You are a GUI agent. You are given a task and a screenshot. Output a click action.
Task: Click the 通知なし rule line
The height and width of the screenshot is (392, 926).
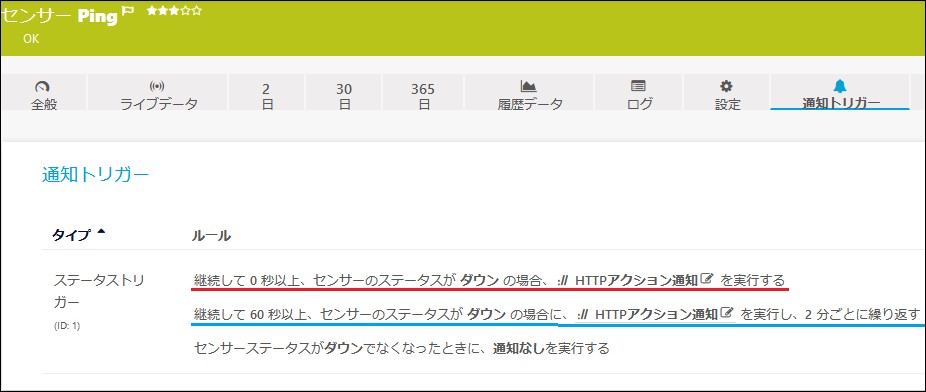tap(402, 348)
